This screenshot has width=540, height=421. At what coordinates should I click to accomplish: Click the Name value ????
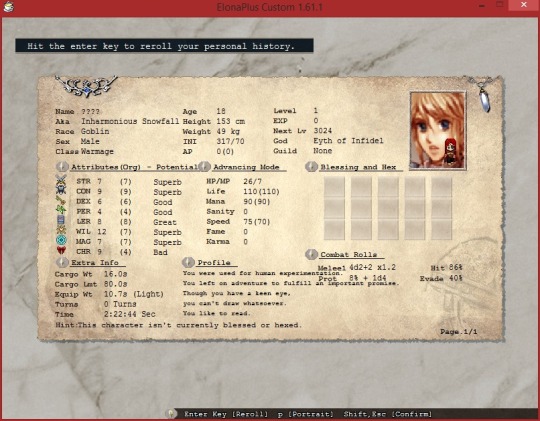(90, 112)
